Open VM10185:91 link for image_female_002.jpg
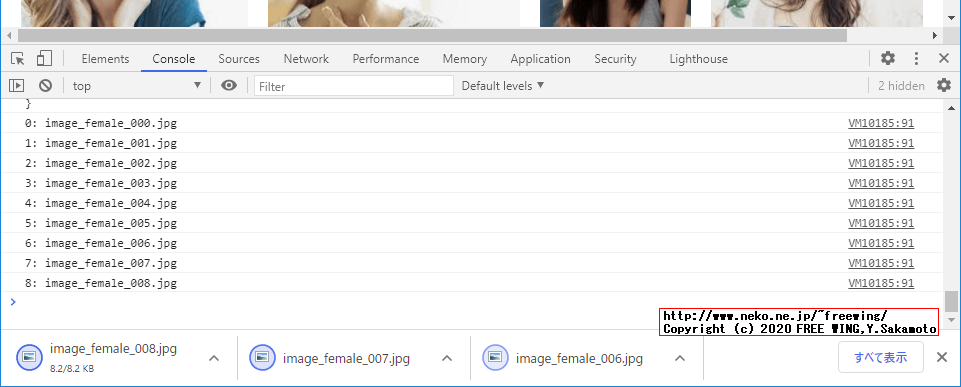961x387 pixels. 881,163
